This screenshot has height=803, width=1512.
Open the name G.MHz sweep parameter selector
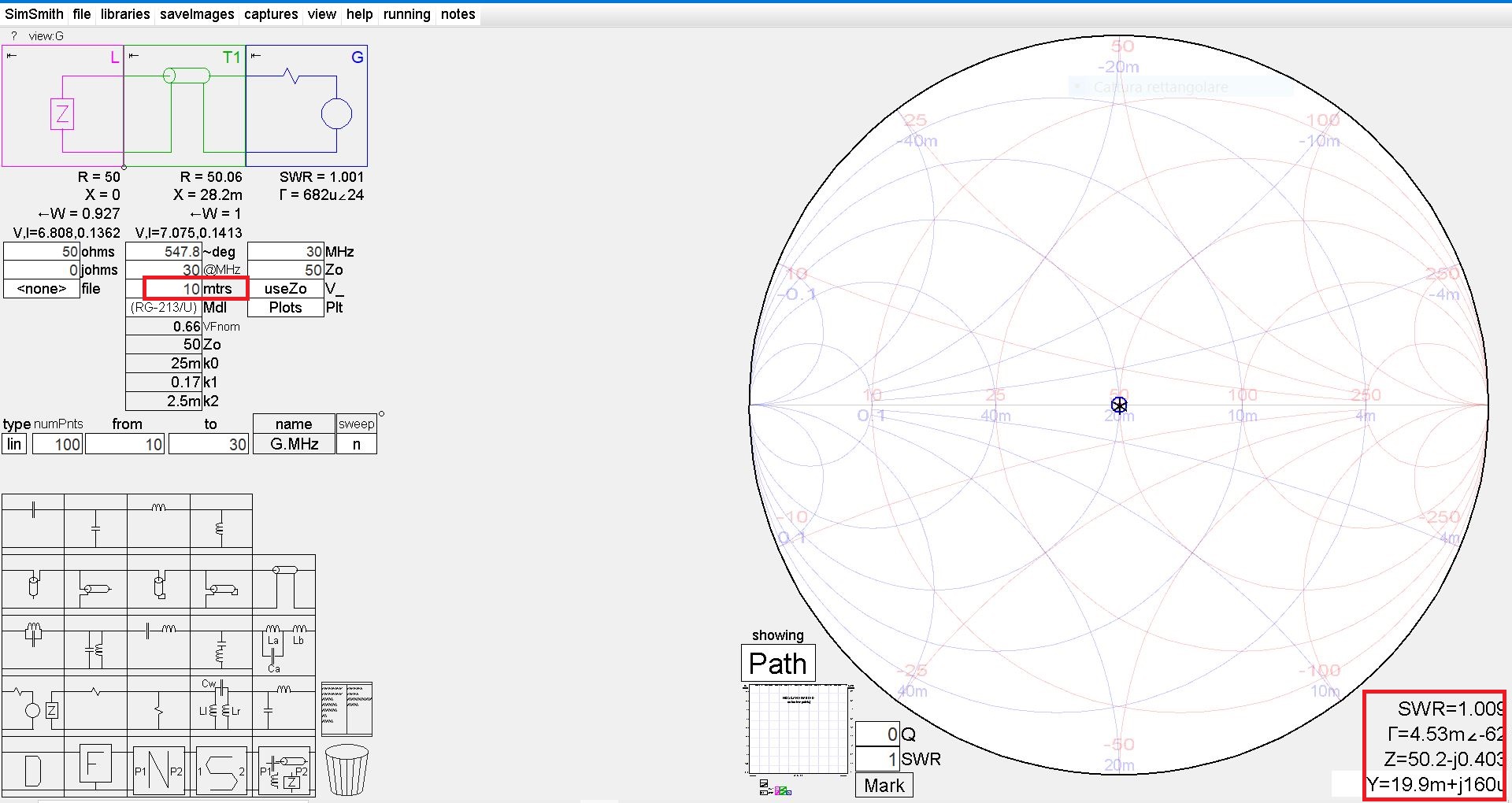(x=295, y=444)
